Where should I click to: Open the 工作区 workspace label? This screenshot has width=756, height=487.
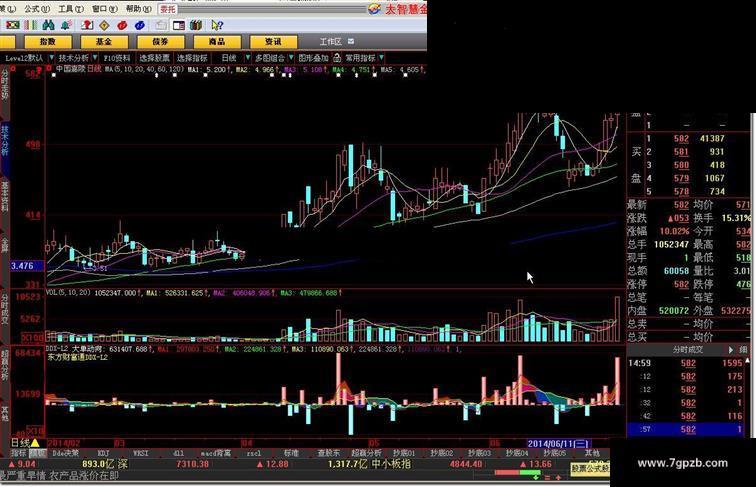coord(331,42)
